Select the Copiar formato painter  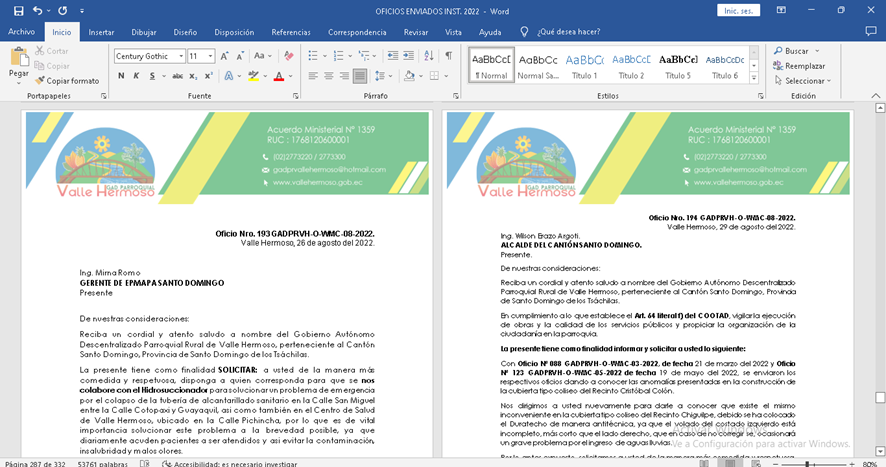tap(66, 81)
